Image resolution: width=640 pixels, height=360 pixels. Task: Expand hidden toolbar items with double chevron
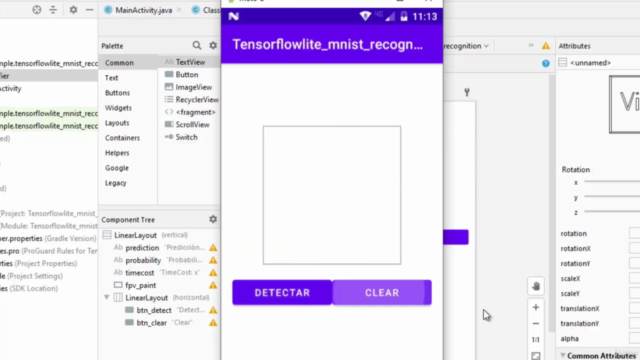[x=531, y=45]
